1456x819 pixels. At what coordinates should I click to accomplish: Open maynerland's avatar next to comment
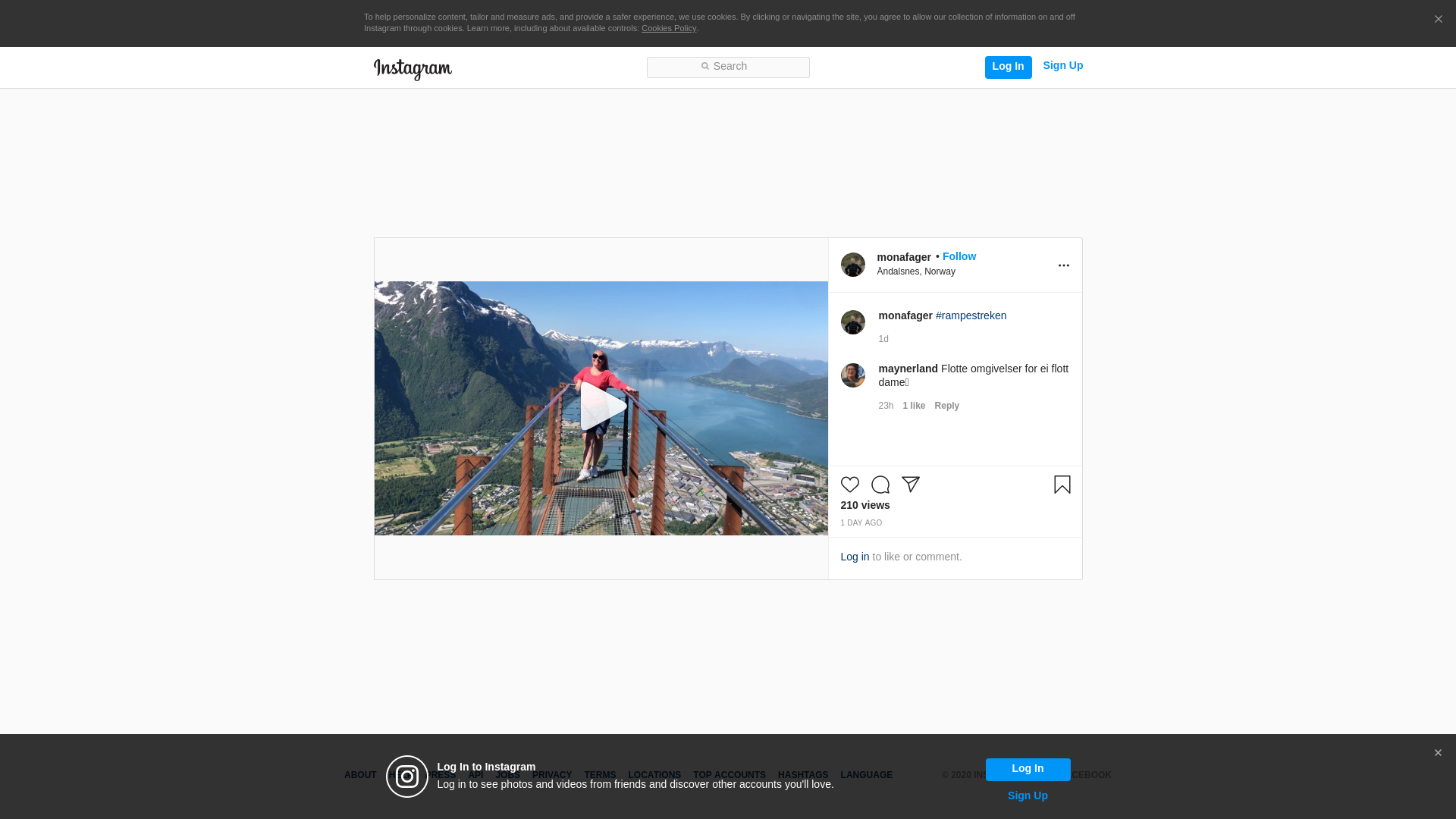click(x=852, y=375)
